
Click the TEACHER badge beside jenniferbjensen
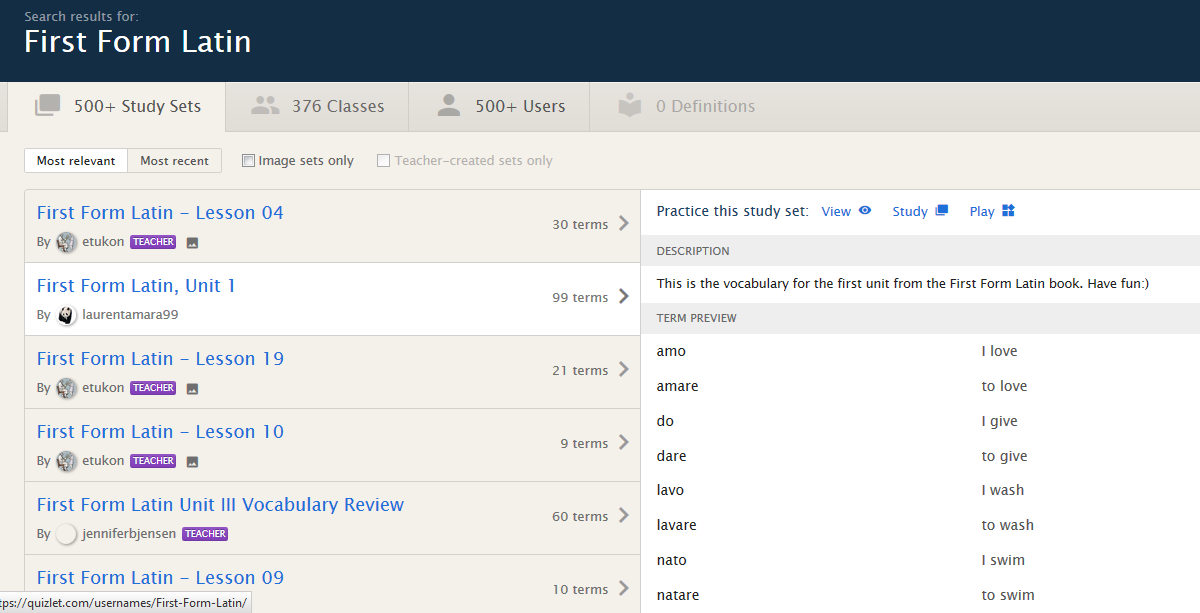(x=205, y=534)
